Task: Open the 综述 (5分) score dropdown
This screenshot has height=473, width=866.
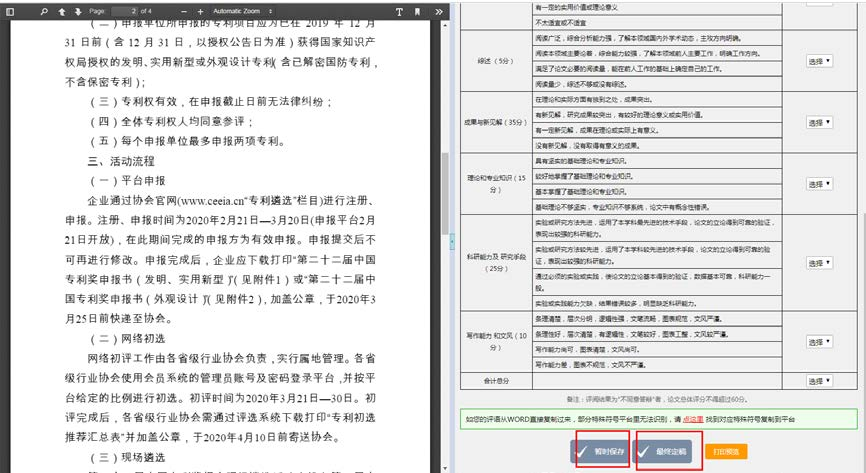Action: point(820,61)
